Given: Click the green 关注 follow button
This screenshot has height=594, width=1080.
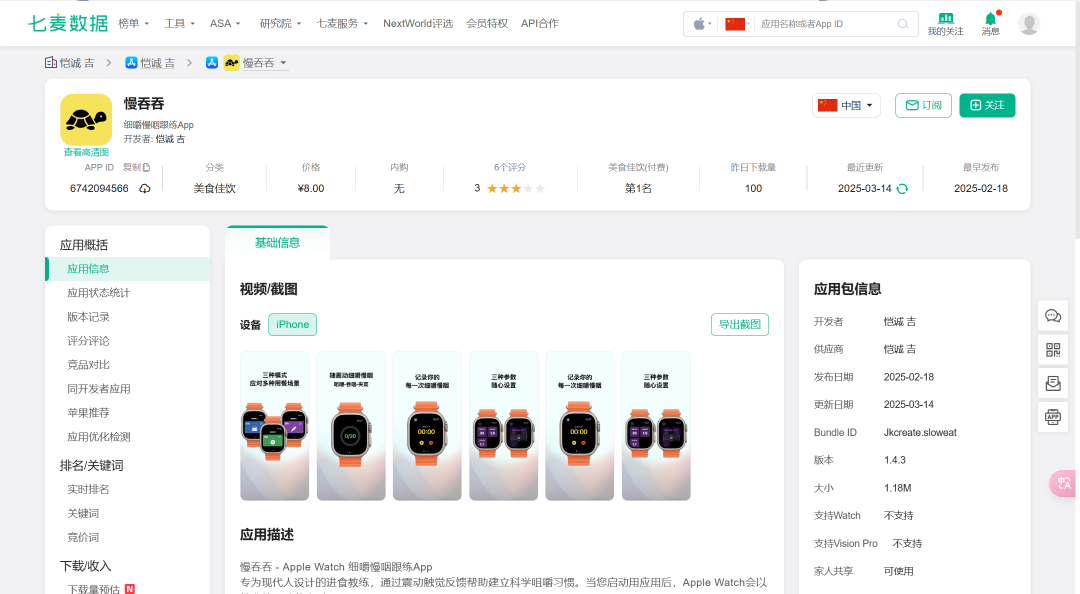Looking at the screenshot, I should 987,105.
